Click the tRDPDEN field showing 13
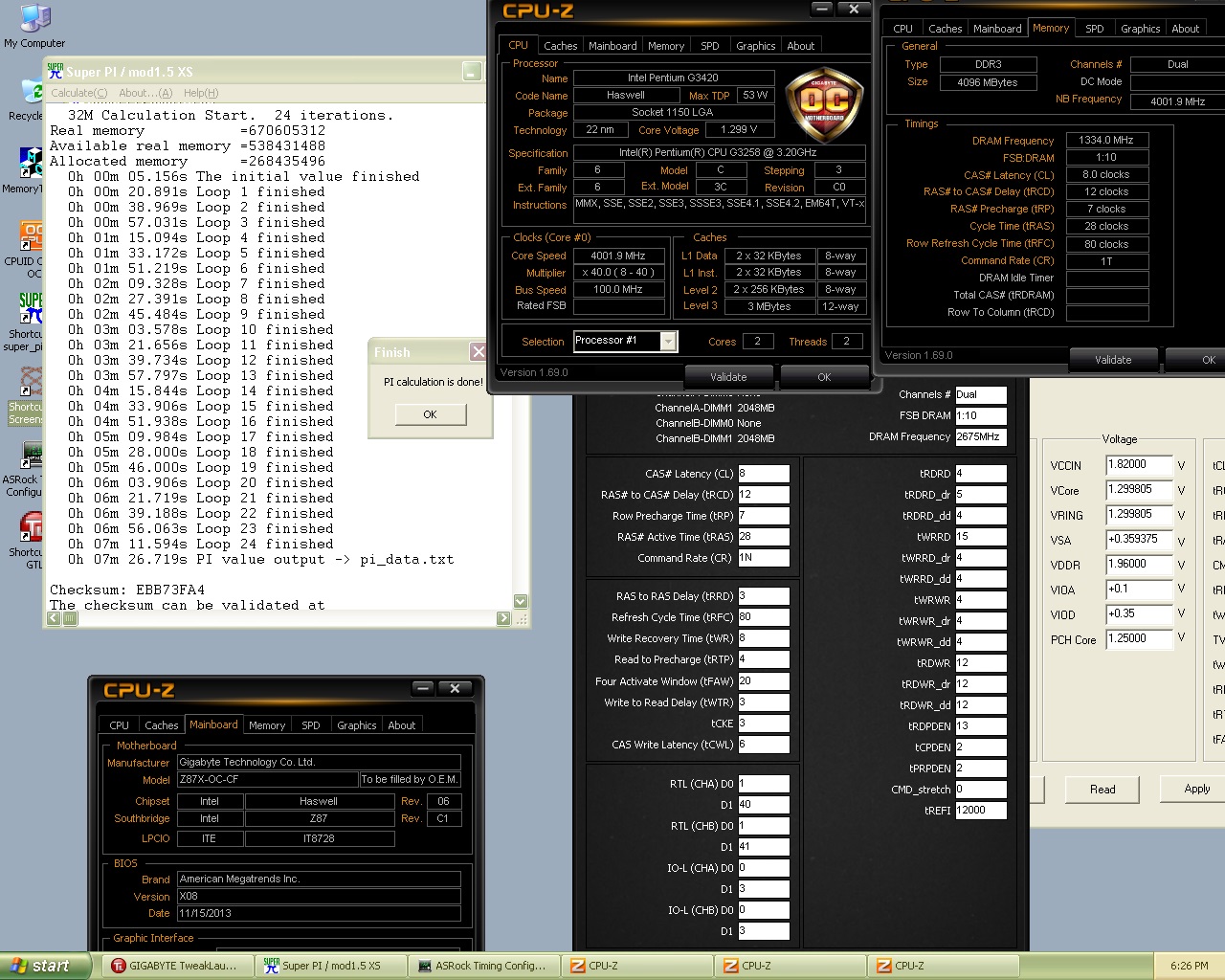The height and width of the screenshot is (980, 1225). [981, 726]
